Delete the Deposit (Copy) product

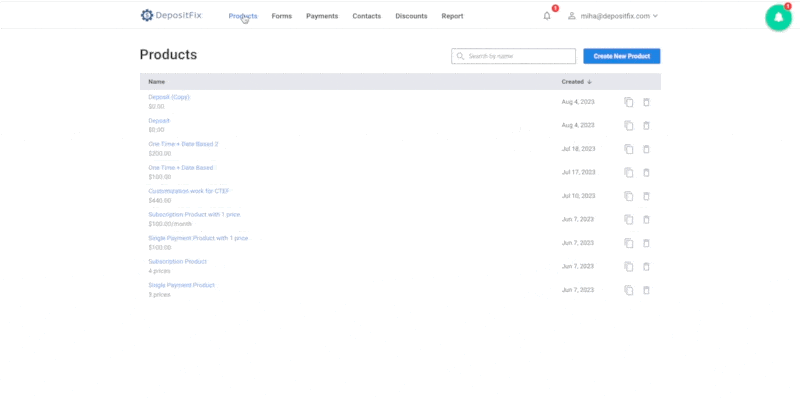tap(646, 102)
